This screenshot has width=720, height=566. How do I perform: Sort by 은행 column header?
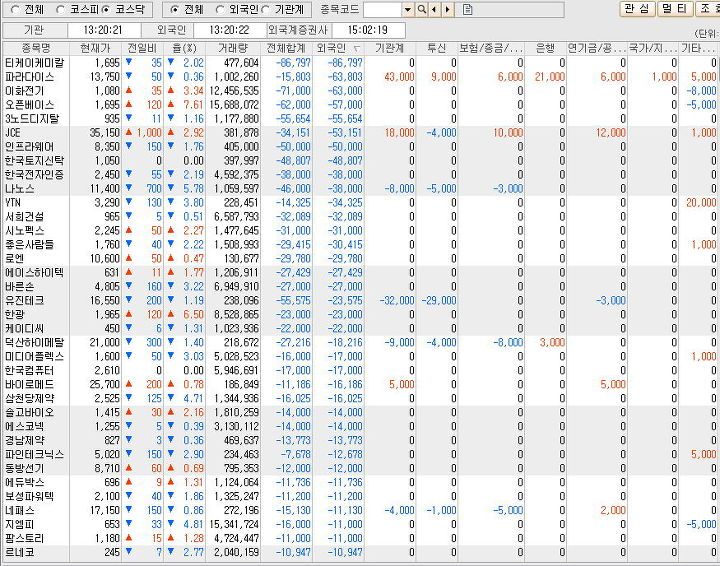point(546,48)
